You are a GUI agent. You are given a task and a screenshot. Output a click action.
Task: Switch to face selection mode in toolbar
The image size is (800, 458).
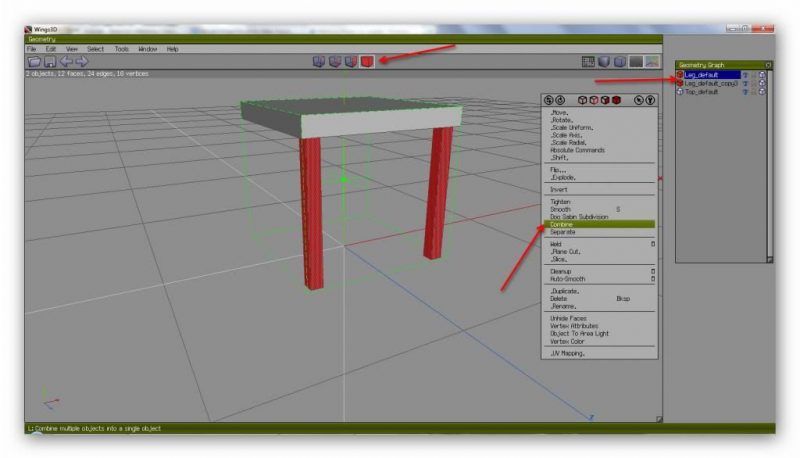point(351,61)
